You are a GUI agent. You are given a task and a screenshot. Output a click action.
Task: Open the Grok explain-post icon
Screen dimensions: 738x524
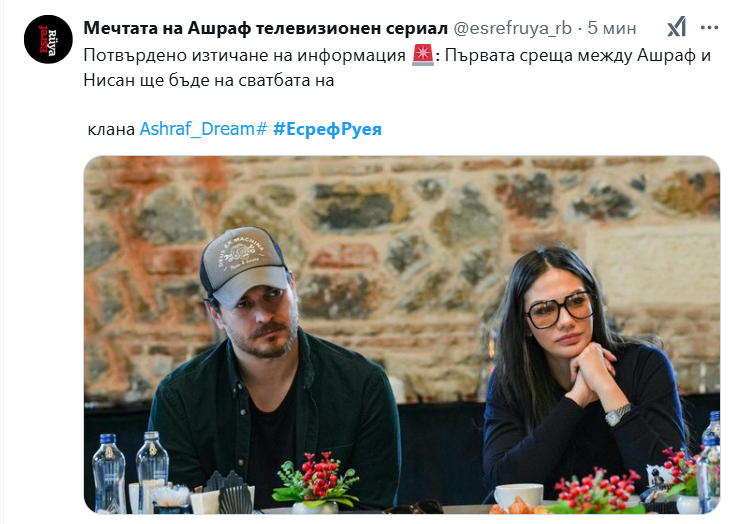tap(676, 27)
